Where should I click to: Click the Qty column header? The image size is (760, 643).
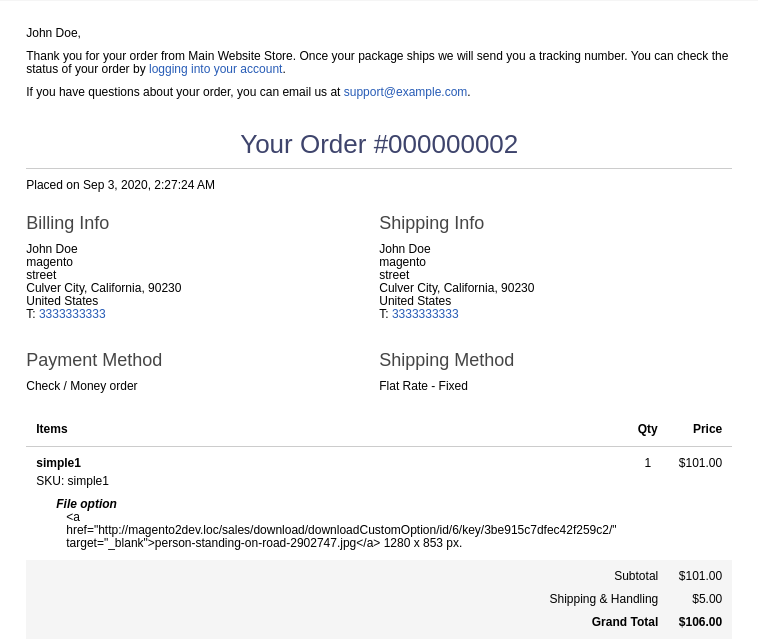tap(648, 429)
